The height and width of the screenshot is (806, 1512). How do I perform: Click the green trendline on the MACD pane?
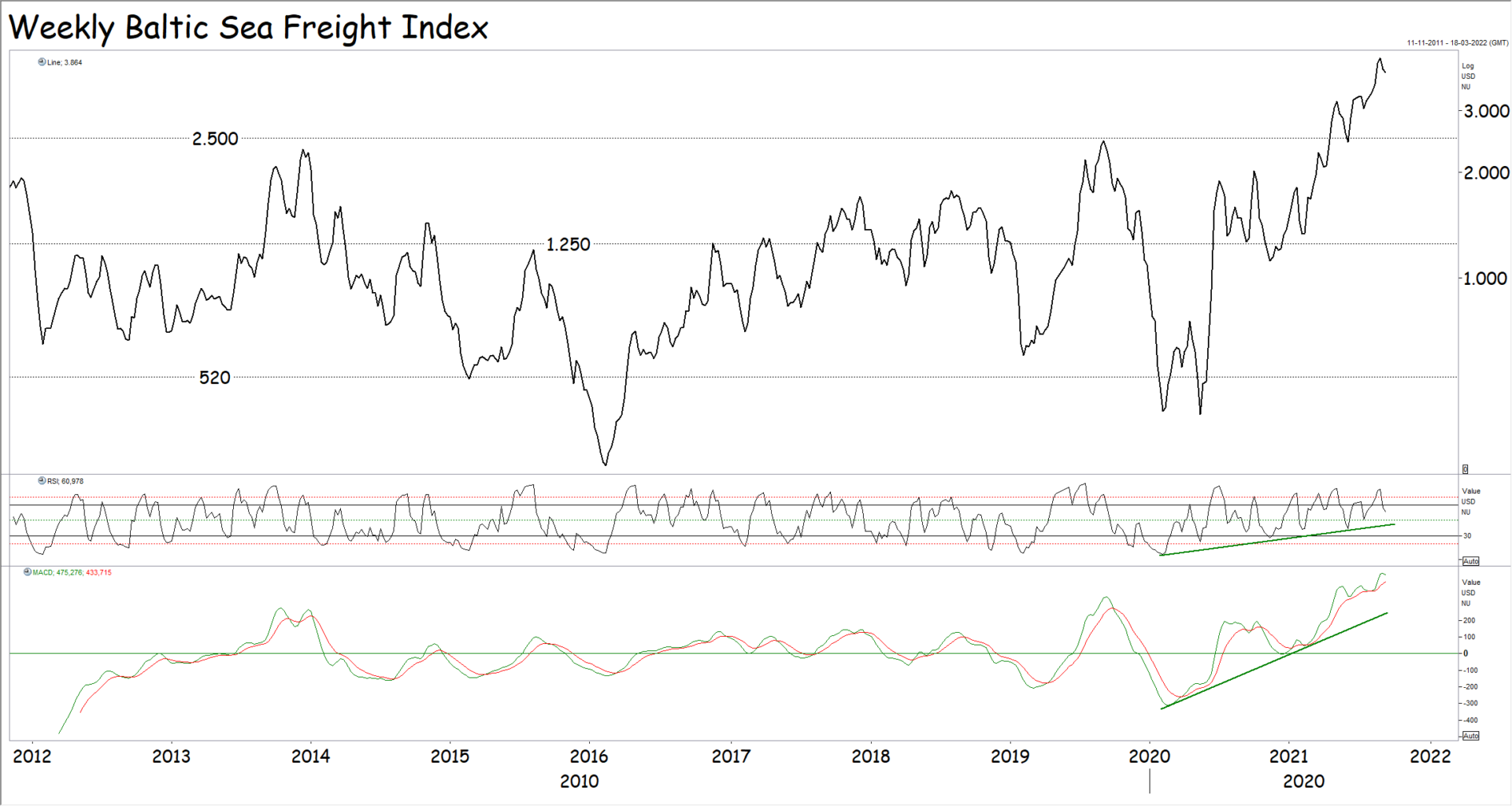tap(1273, 661)
